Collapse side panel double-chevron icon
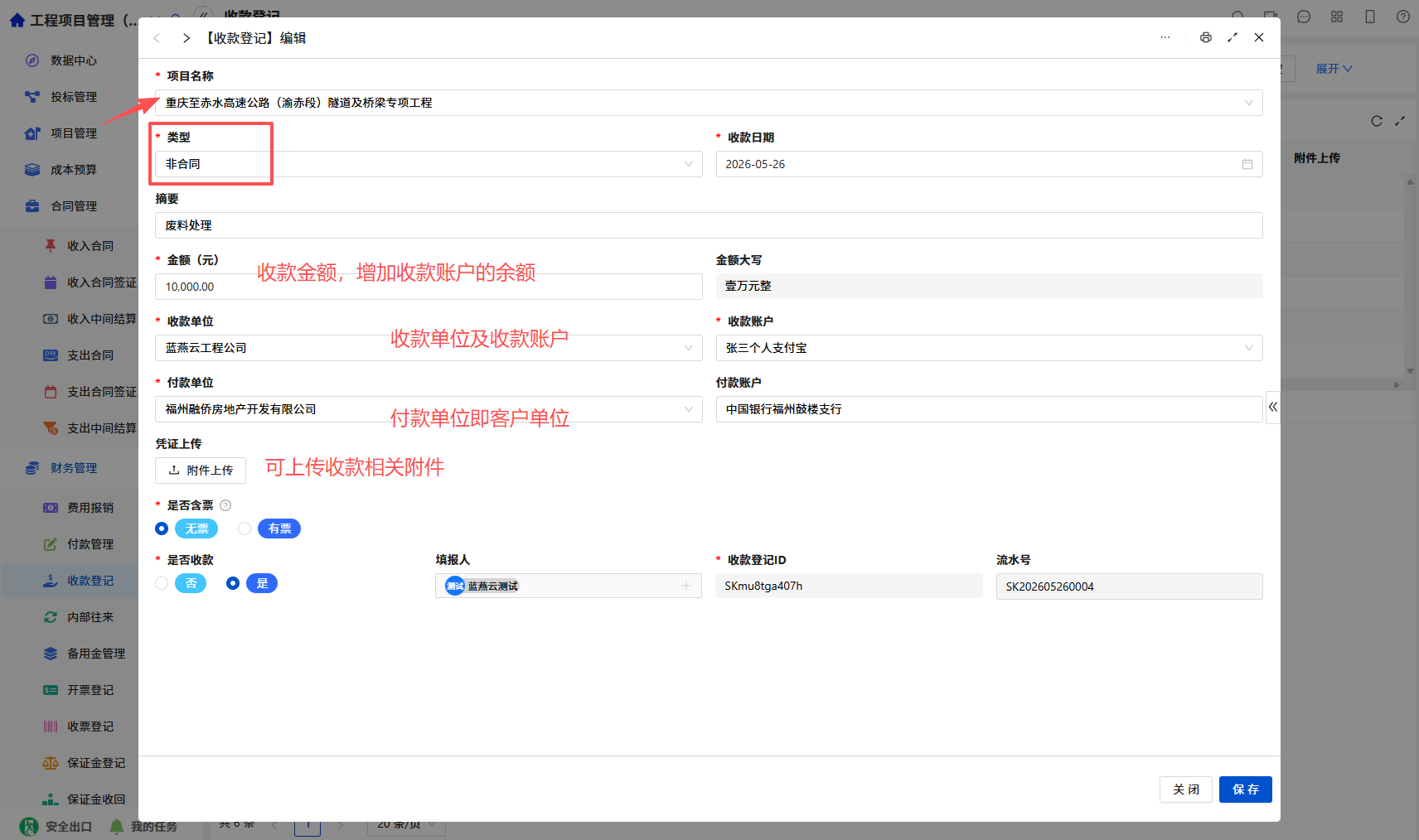 (1272, 407)
